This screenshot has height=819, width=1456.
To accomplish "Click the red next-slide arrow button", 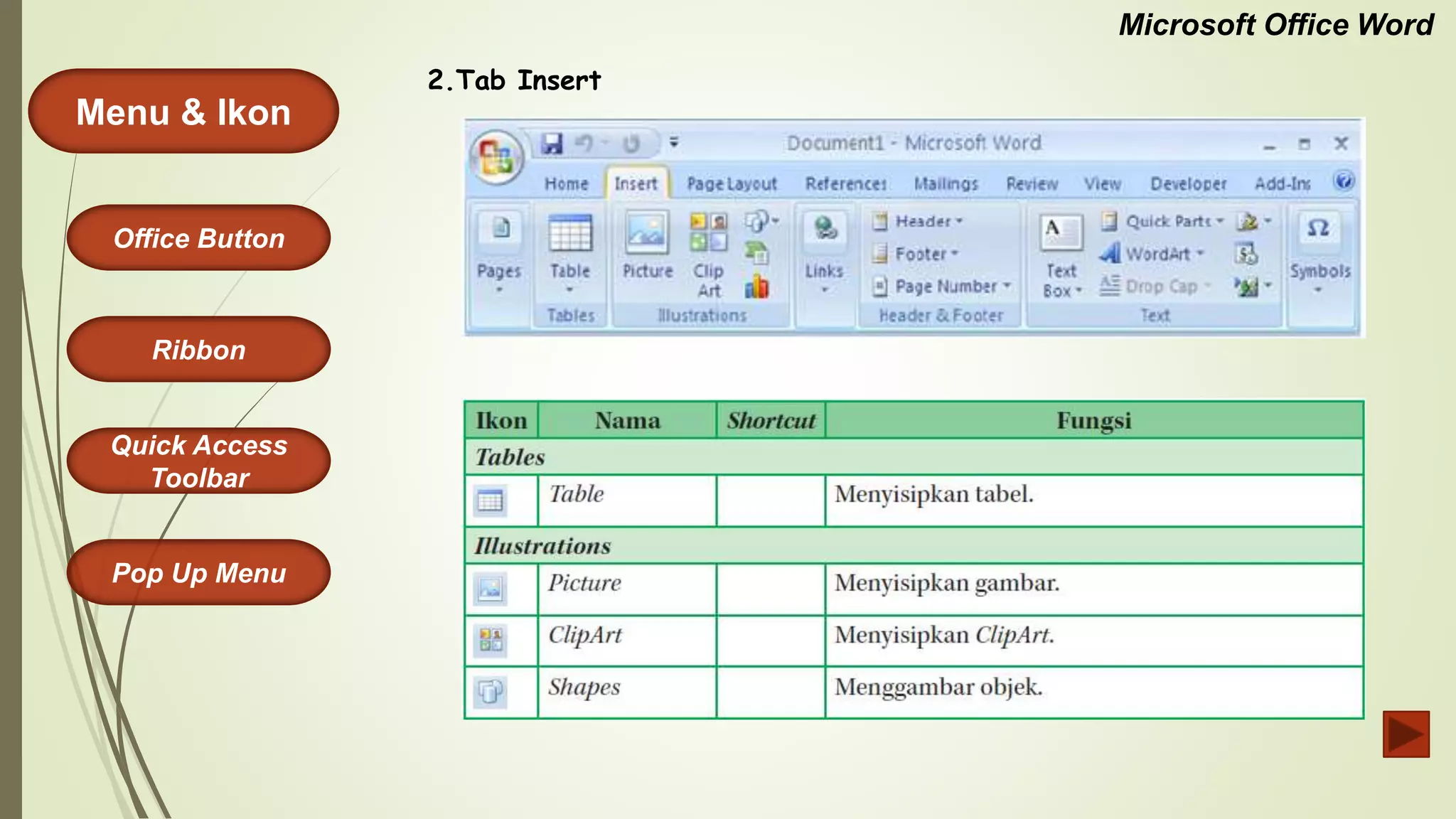I will [x=1406, y=734].
